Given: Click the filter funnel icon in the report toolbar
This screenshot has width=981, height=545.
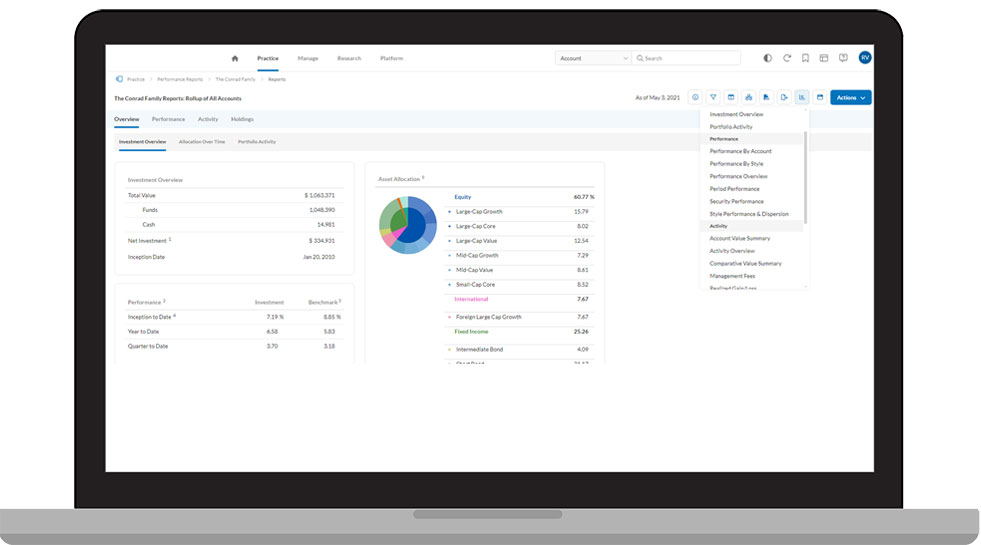Looking at the screenshot, I should pyautogui.click(x=713, y=98).
